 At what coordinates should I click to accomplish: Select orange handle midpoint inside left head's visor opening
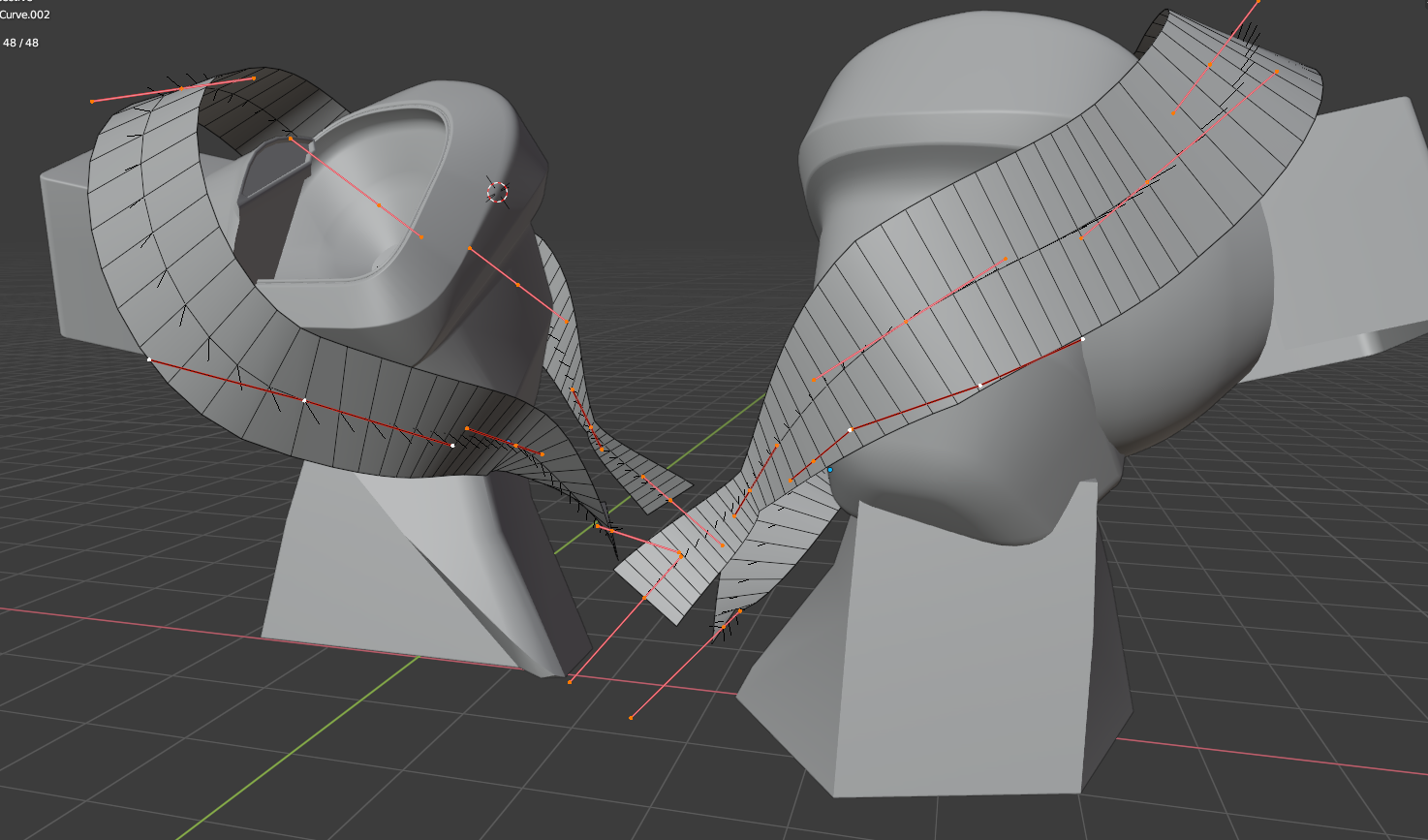379,204
